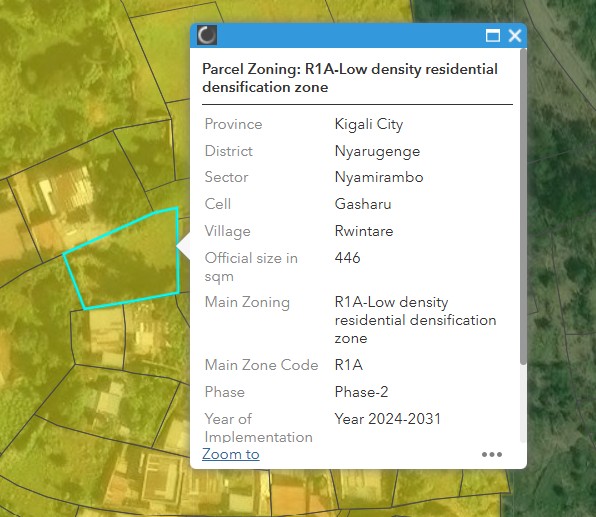The image size is (596, 517).
Task: Select the Gasharu cell value
Action: pos(363,204)
